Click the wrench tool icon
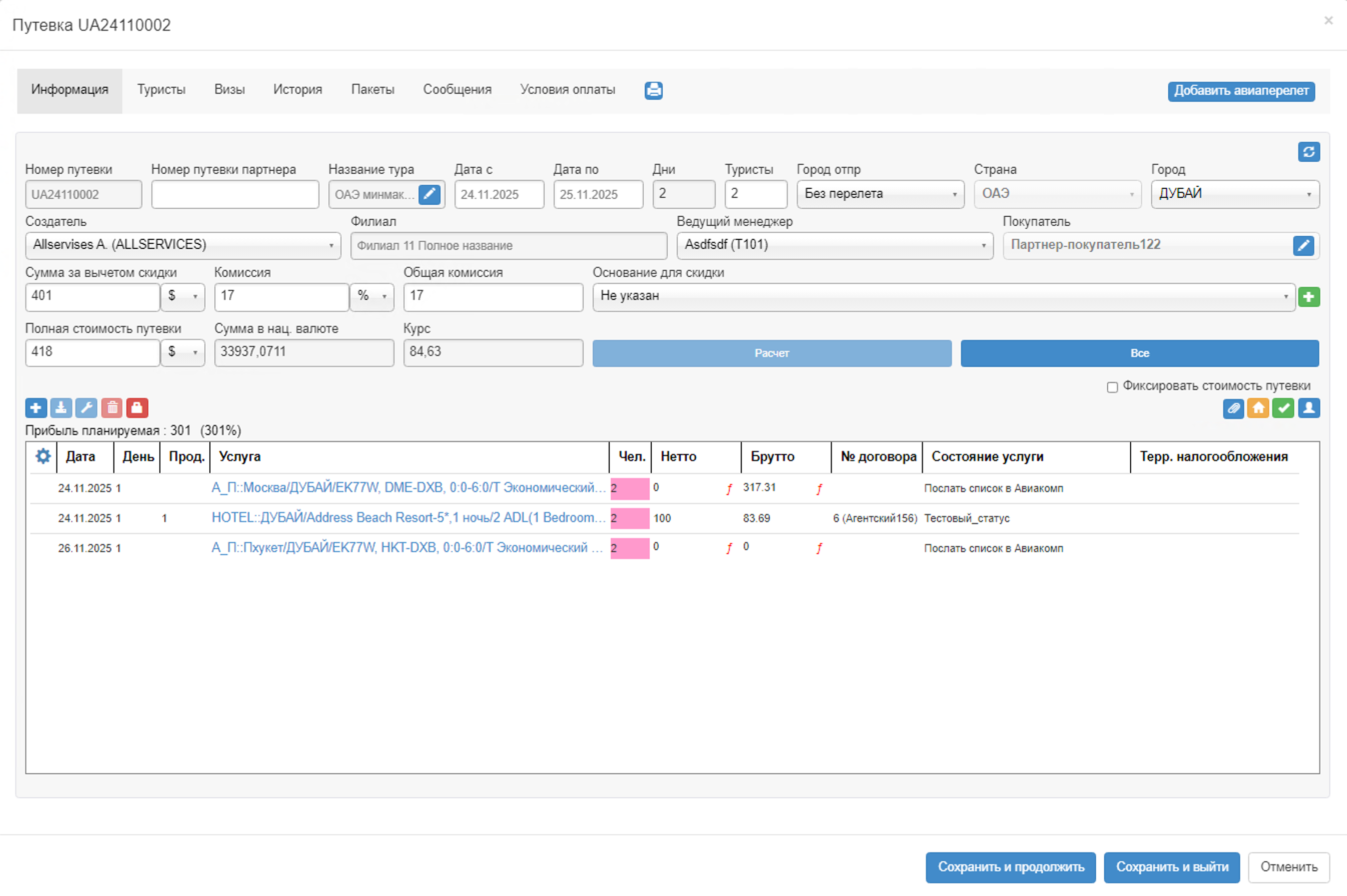 [86, 408]
